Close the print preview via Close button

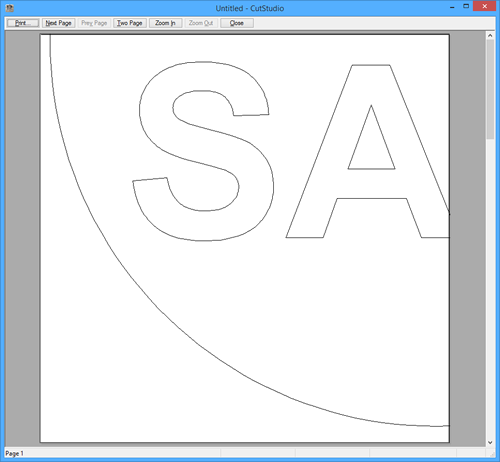pyautogui.click(x=237, y=23)
